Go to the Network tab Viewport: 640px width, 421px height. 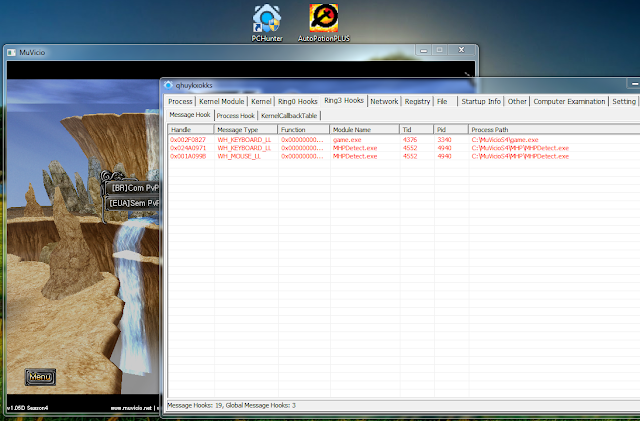pos(384,101)
